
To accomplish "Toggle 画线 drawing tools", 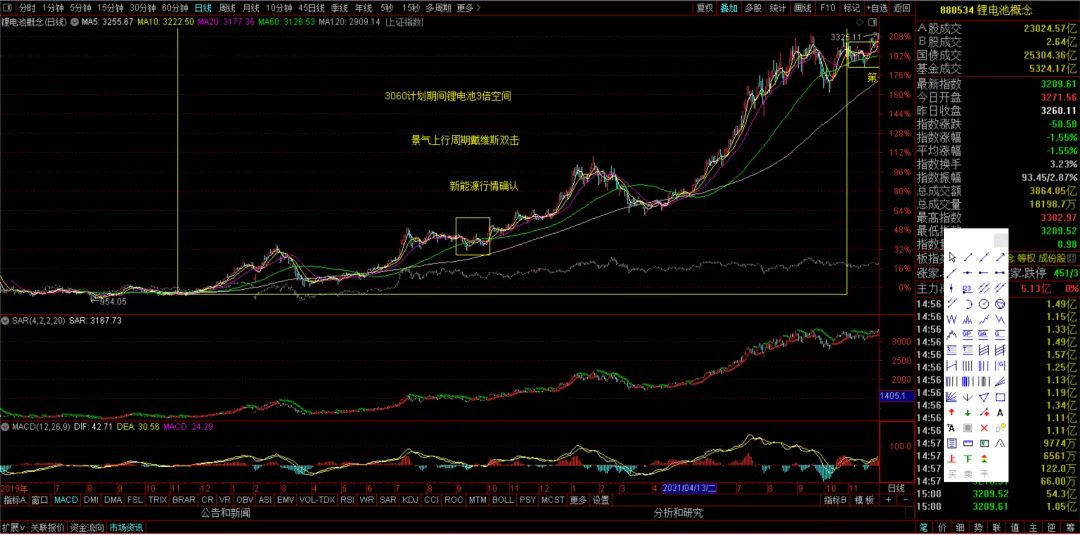I will pos(802,8).
